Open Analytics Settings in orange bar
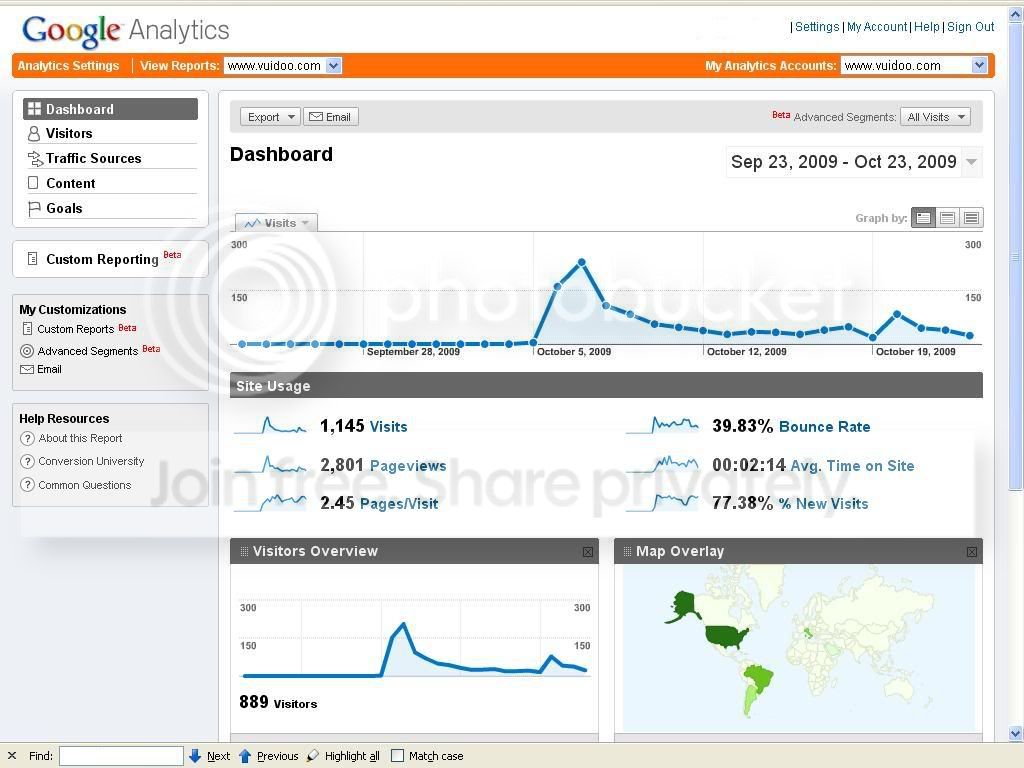 pyautogui.click(x=68, y=65)
